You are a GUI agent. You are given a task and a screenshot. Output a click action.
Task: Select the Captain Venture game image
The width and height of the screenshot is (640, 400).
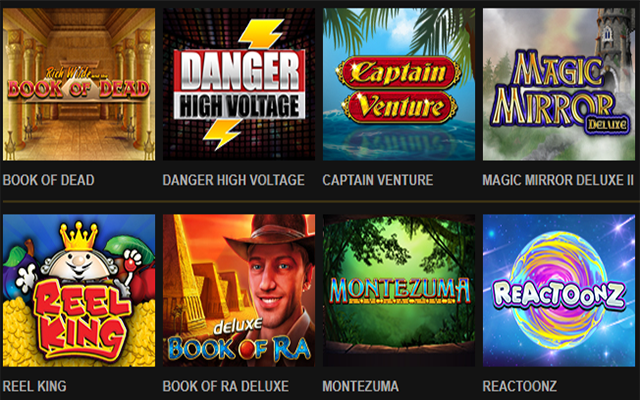coord(399,84)
